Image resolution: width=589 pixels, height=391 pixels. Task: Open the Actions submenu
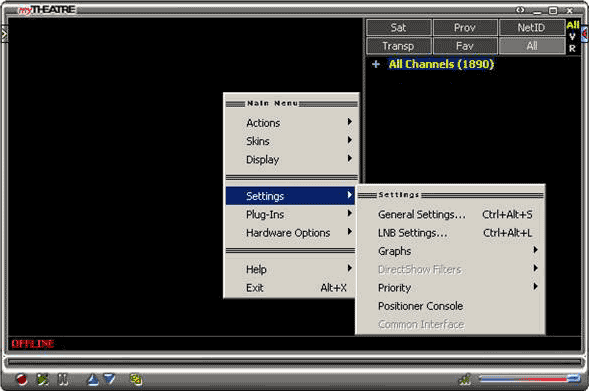coord(290,123)
